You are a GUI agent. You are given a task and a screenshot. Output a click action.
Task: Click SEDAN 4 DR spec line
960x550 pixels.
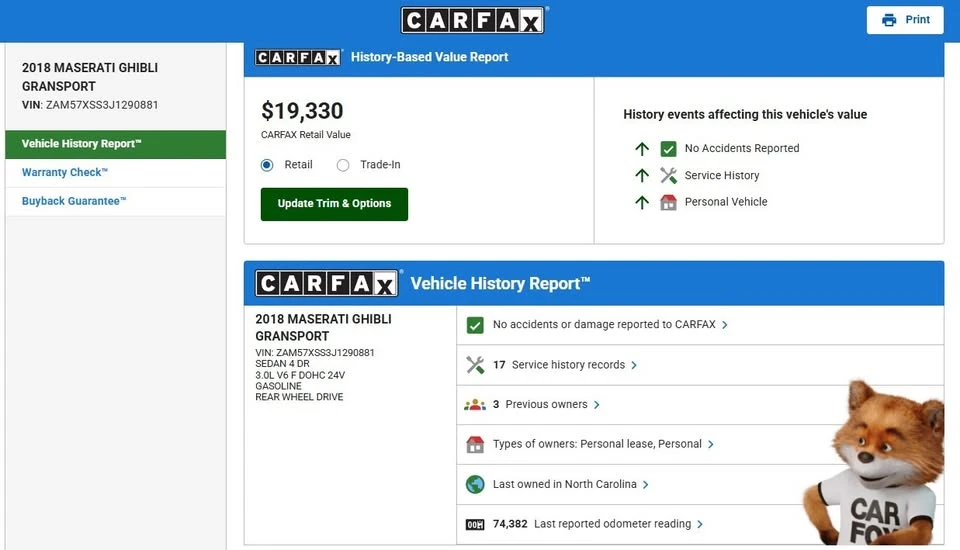pos(282,364)
